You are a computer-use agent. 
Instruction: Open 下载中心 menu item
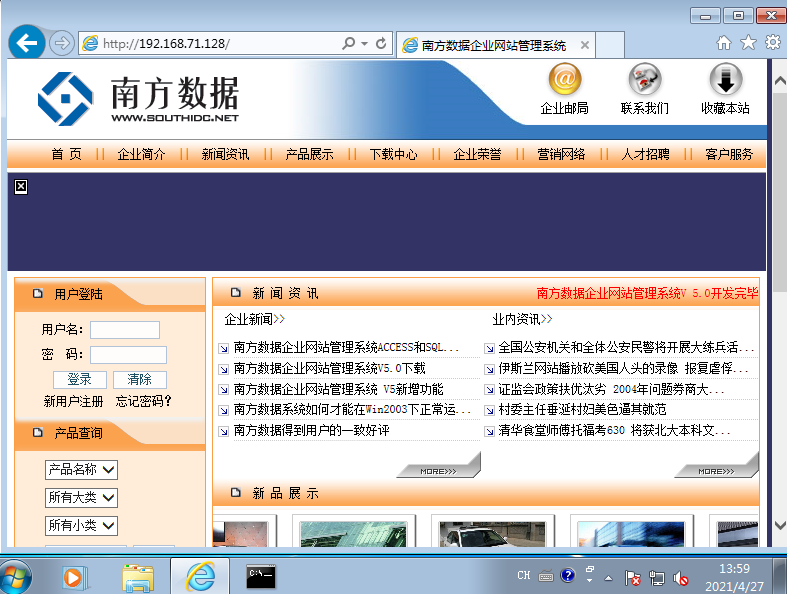point(393,154)
